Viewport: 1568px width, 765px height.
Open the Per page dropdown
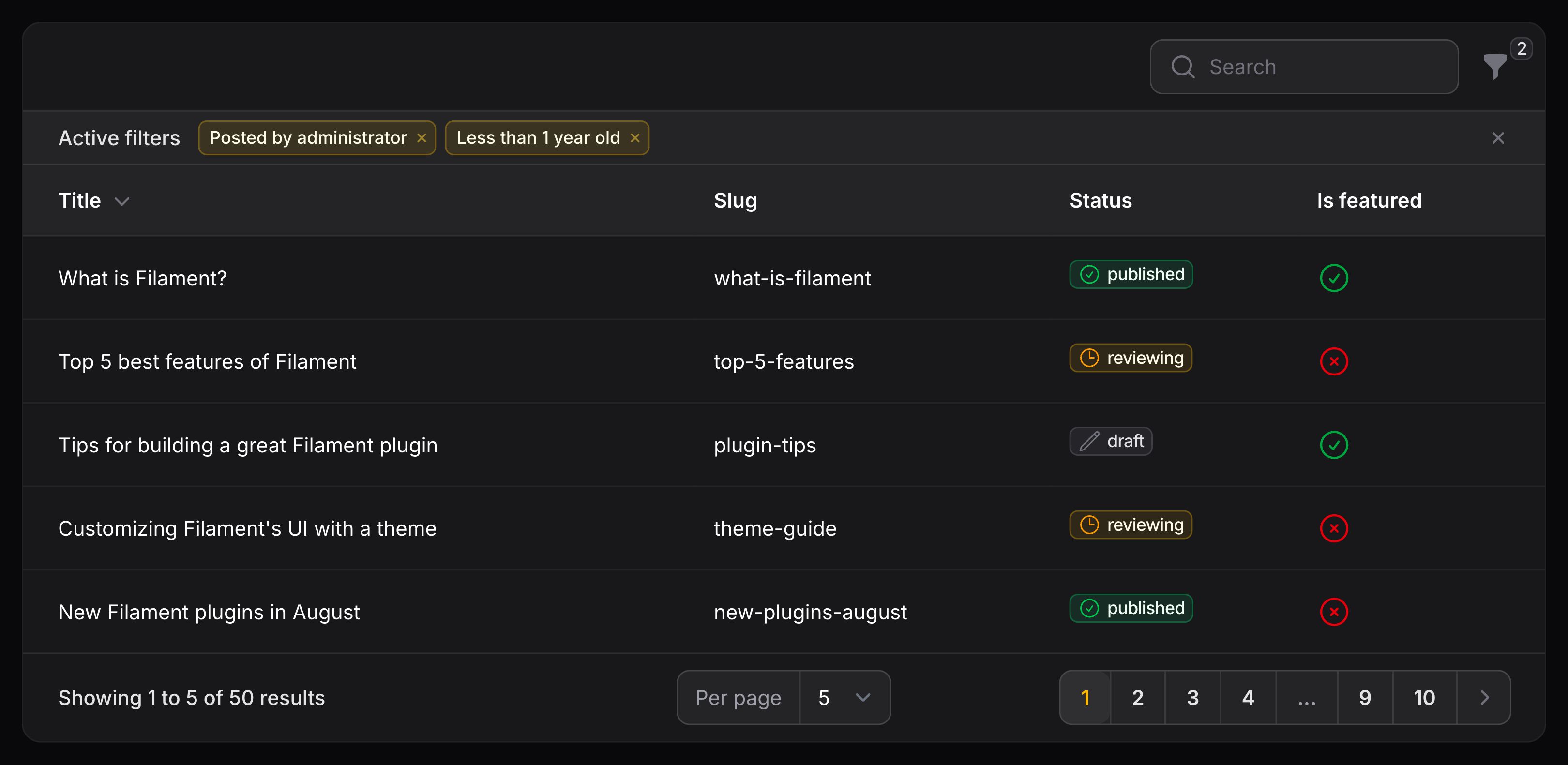[844, 697]
